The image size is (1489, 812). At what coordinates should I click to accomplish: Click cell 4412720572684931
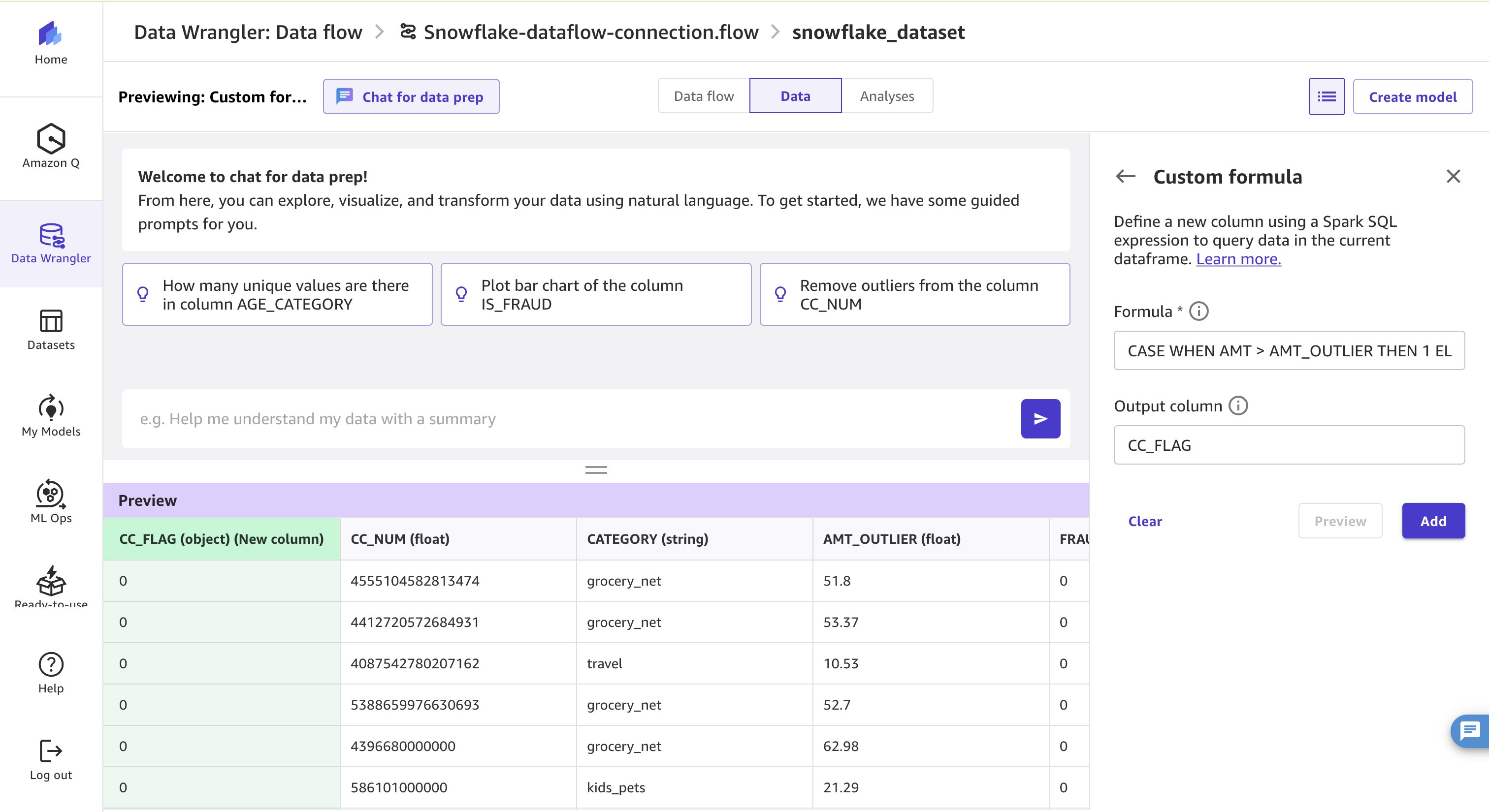click(x=458, y=622)
